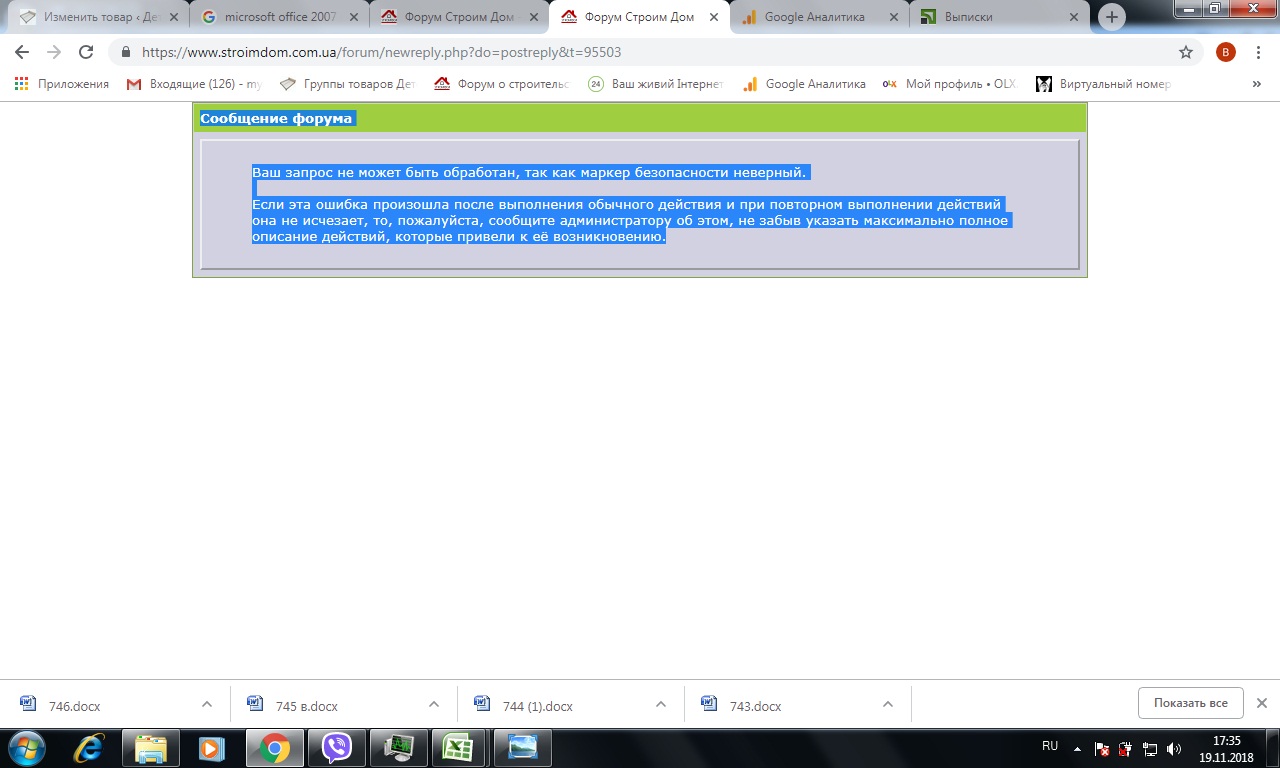Go back to the previous page
The image size is (1280, 768).
click(x=22, y=52)
